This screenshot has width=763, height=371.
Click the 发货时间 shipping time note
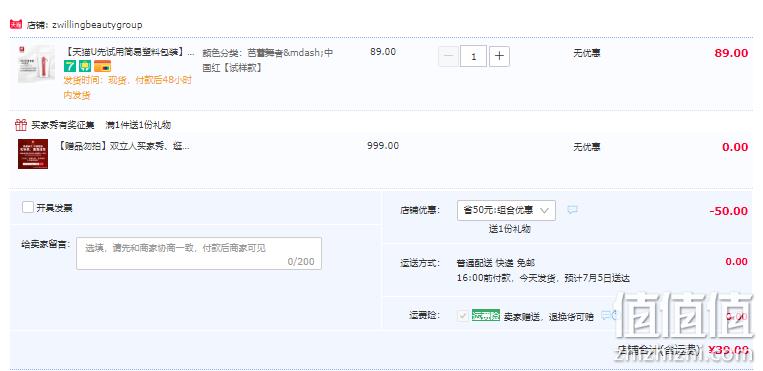[x=127, y=88]
